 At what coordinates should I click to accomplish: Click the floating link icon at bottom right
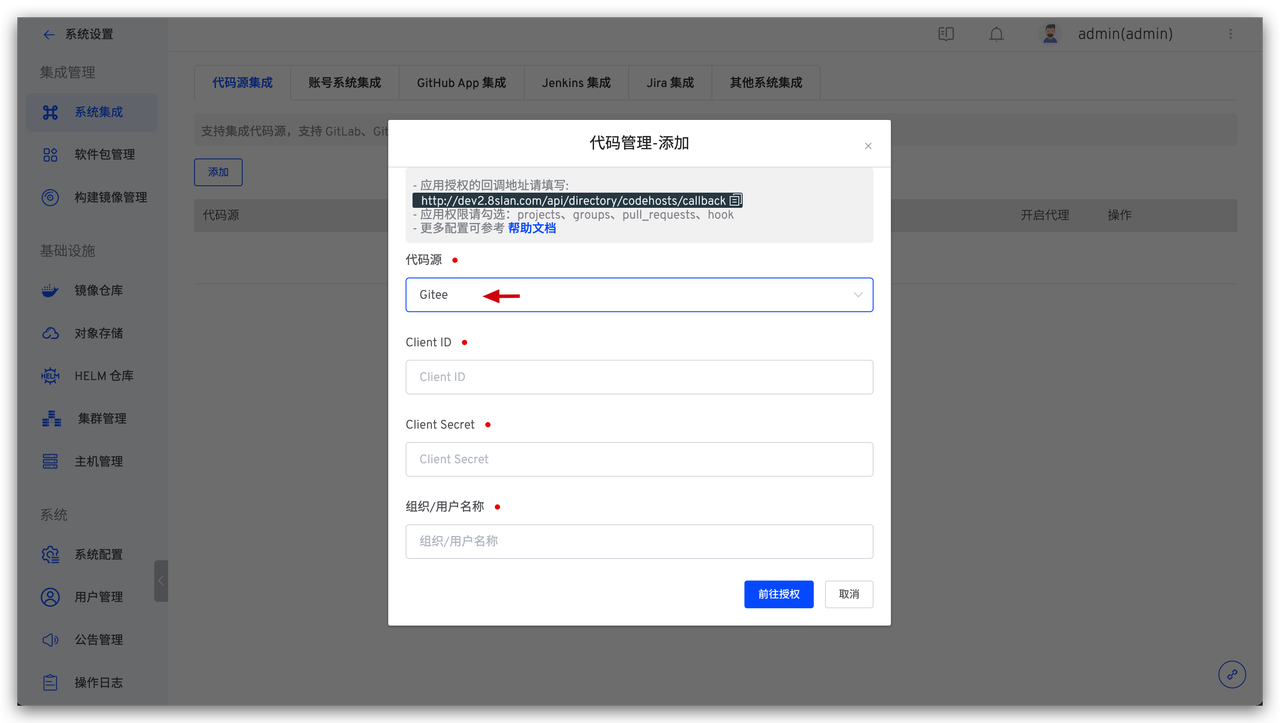(1232, 674)
